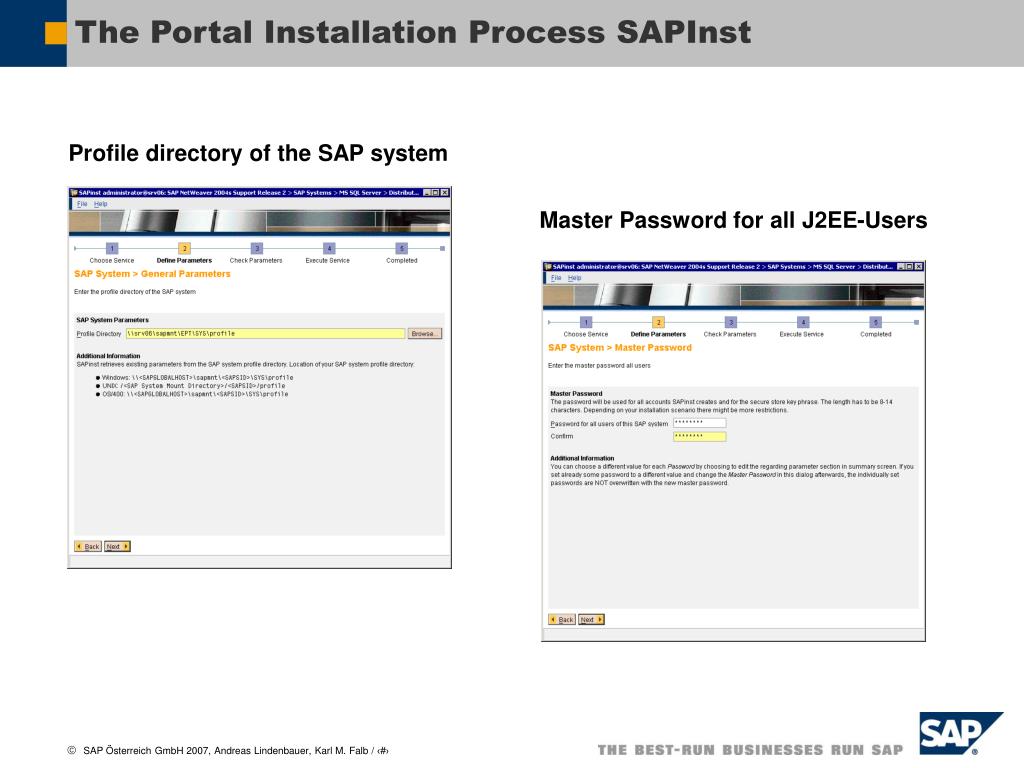Close the Master Password SAPinst window
Screen dimensions: 1024x768
pos(919,266)
